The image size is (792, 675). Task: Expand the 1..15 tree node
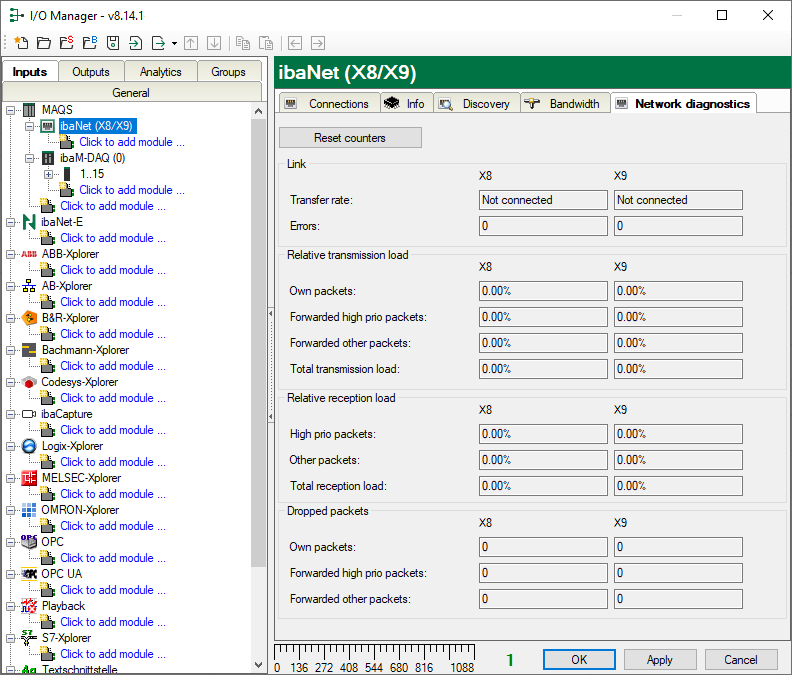48,174
